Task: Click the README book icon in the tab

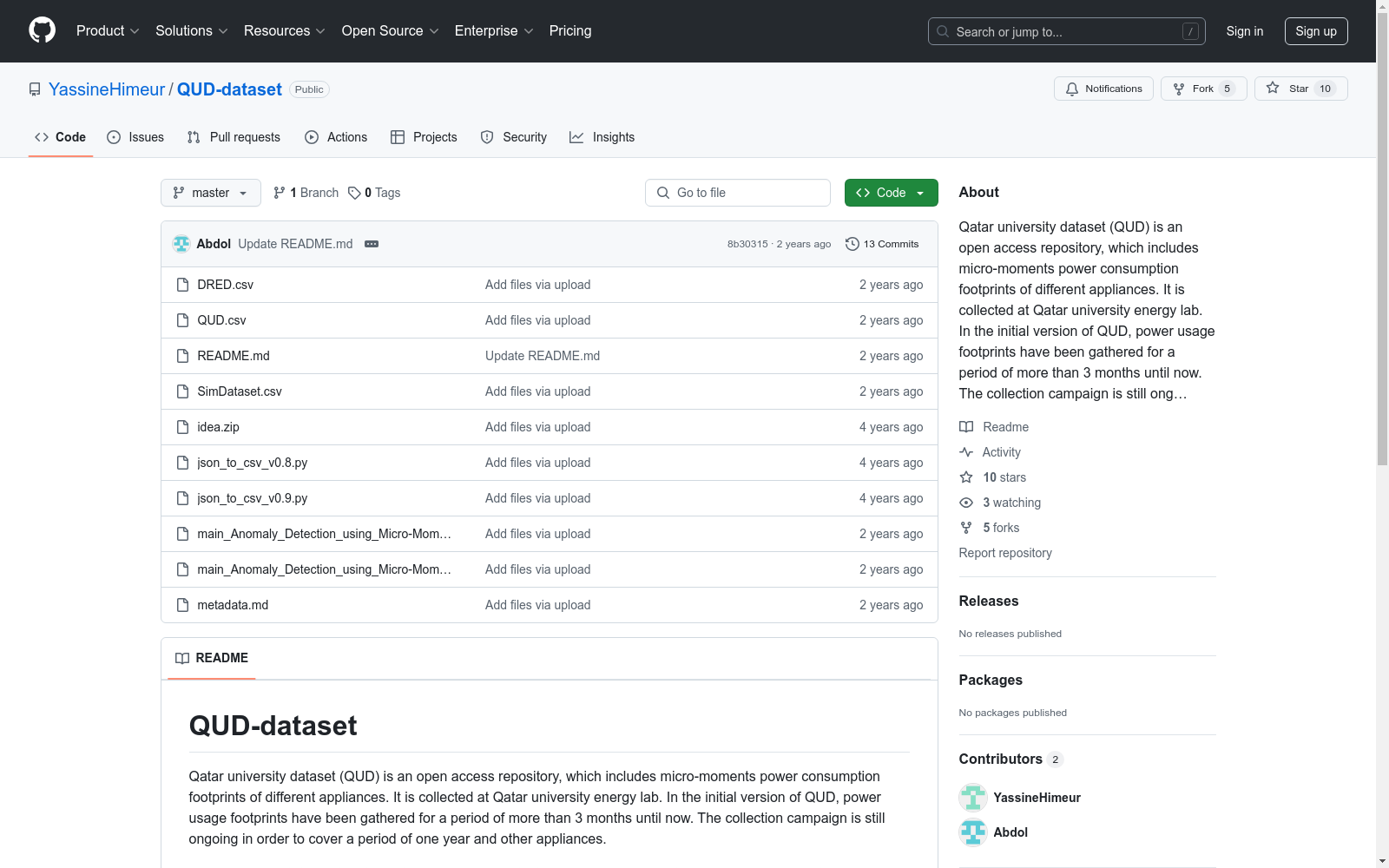Action: tap(182, 658)
